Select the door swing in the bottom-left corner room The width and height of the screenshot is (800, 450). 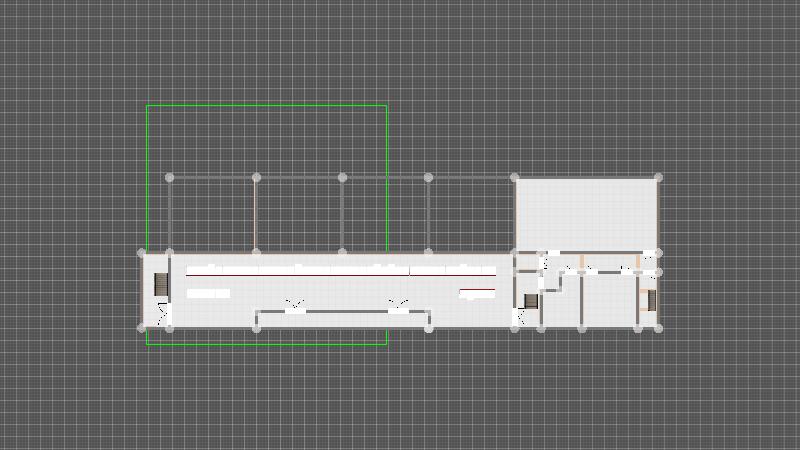(164, 315)
